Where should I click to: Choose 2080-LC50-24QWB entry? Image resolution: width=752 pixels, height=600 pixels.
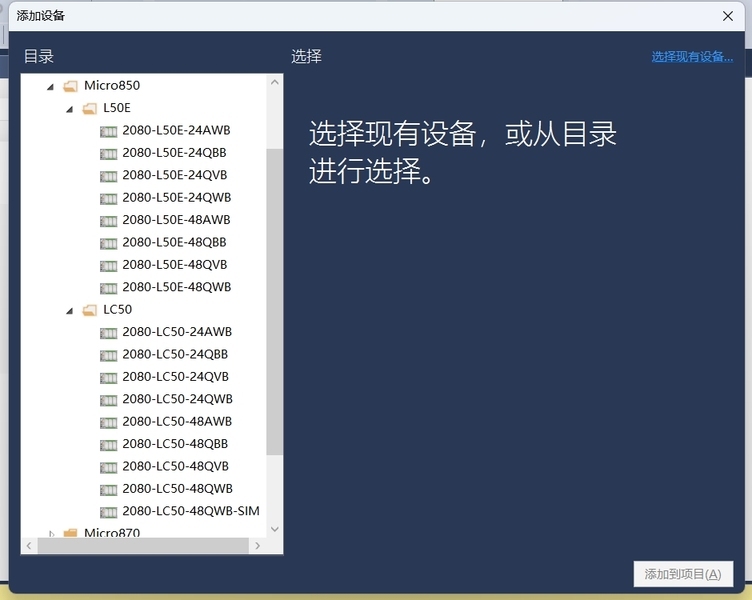pos(177,399)
